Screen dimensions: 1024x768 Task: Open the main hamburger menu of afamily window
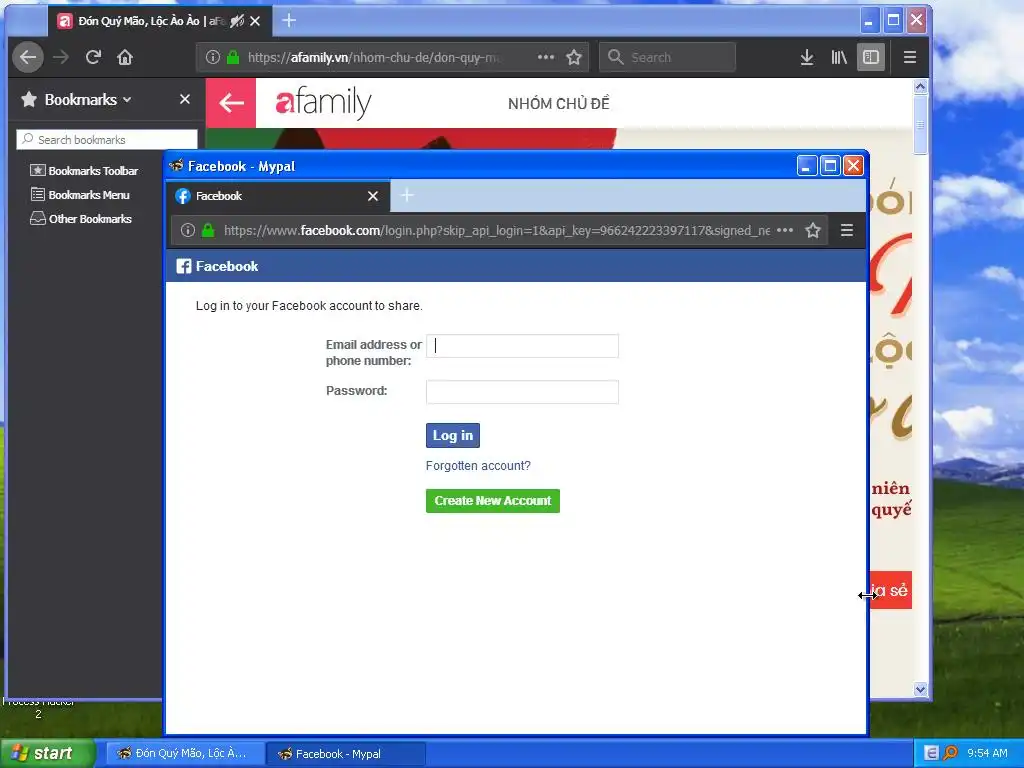click(910, 57)
